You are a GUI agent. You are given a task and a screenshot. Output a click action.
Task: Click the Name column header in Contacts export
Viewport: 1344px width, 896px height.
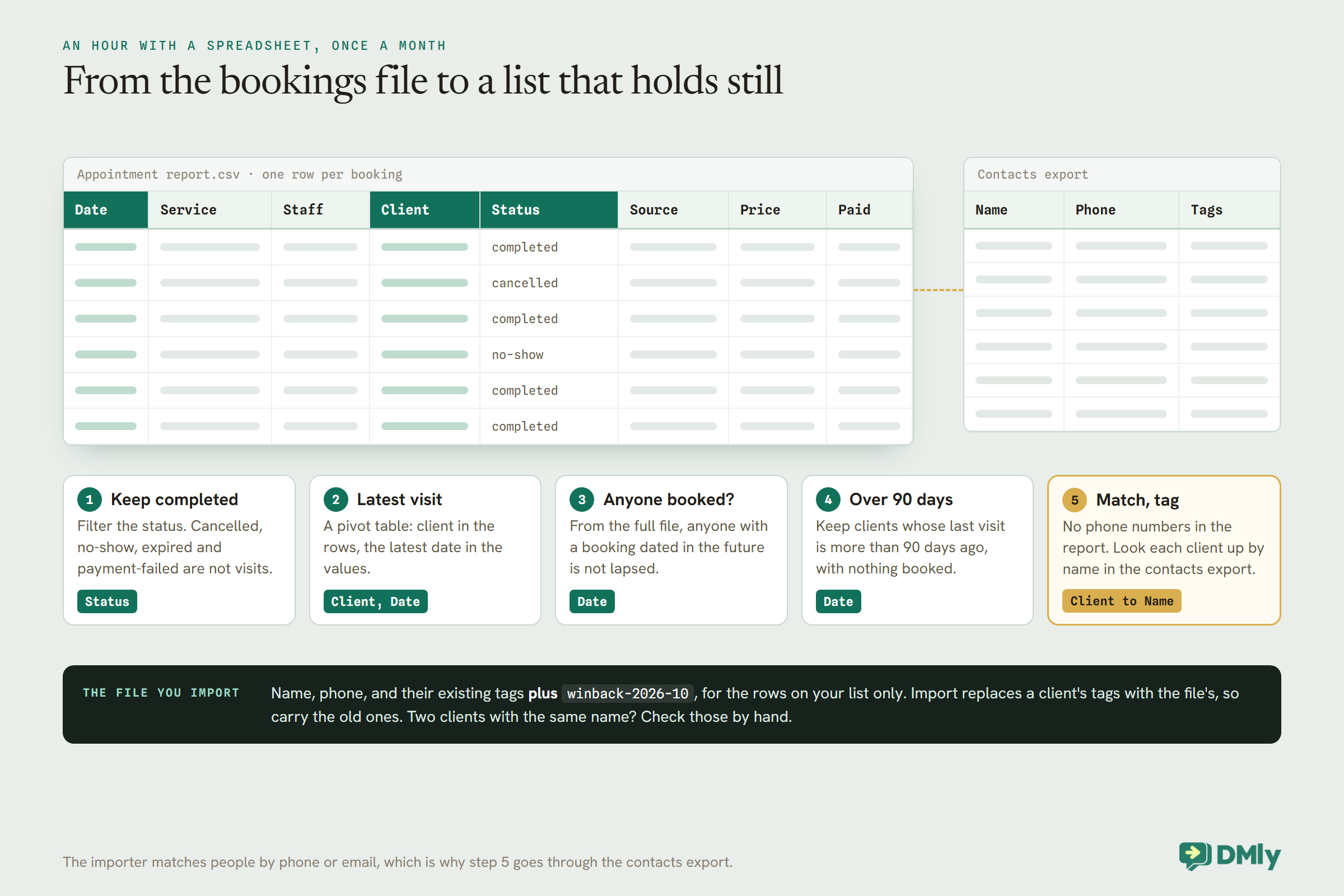[x=1014, y=209]
